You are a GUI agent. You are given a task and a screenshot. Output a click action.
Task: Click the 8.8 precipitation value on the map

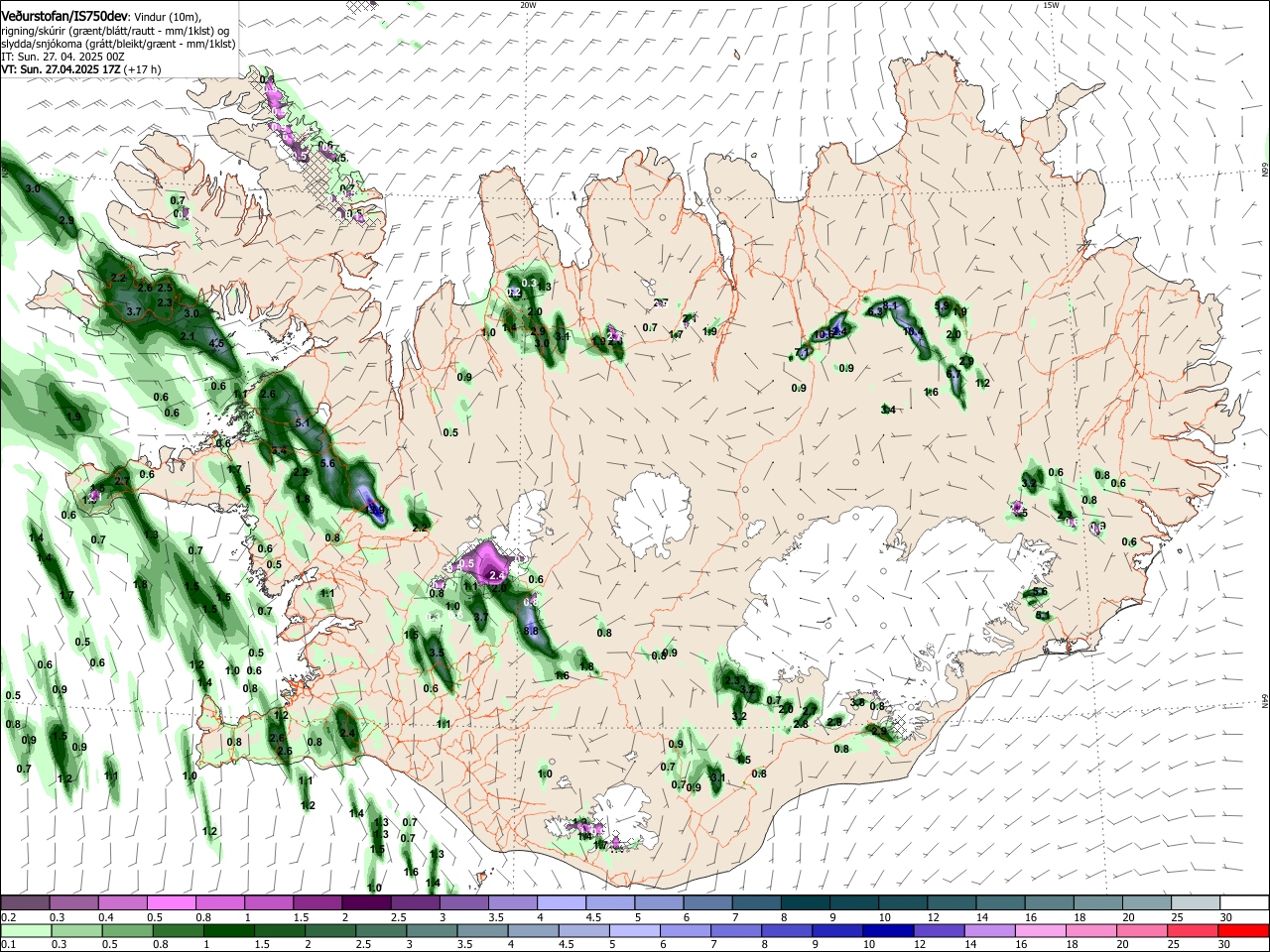coord(531,631)
